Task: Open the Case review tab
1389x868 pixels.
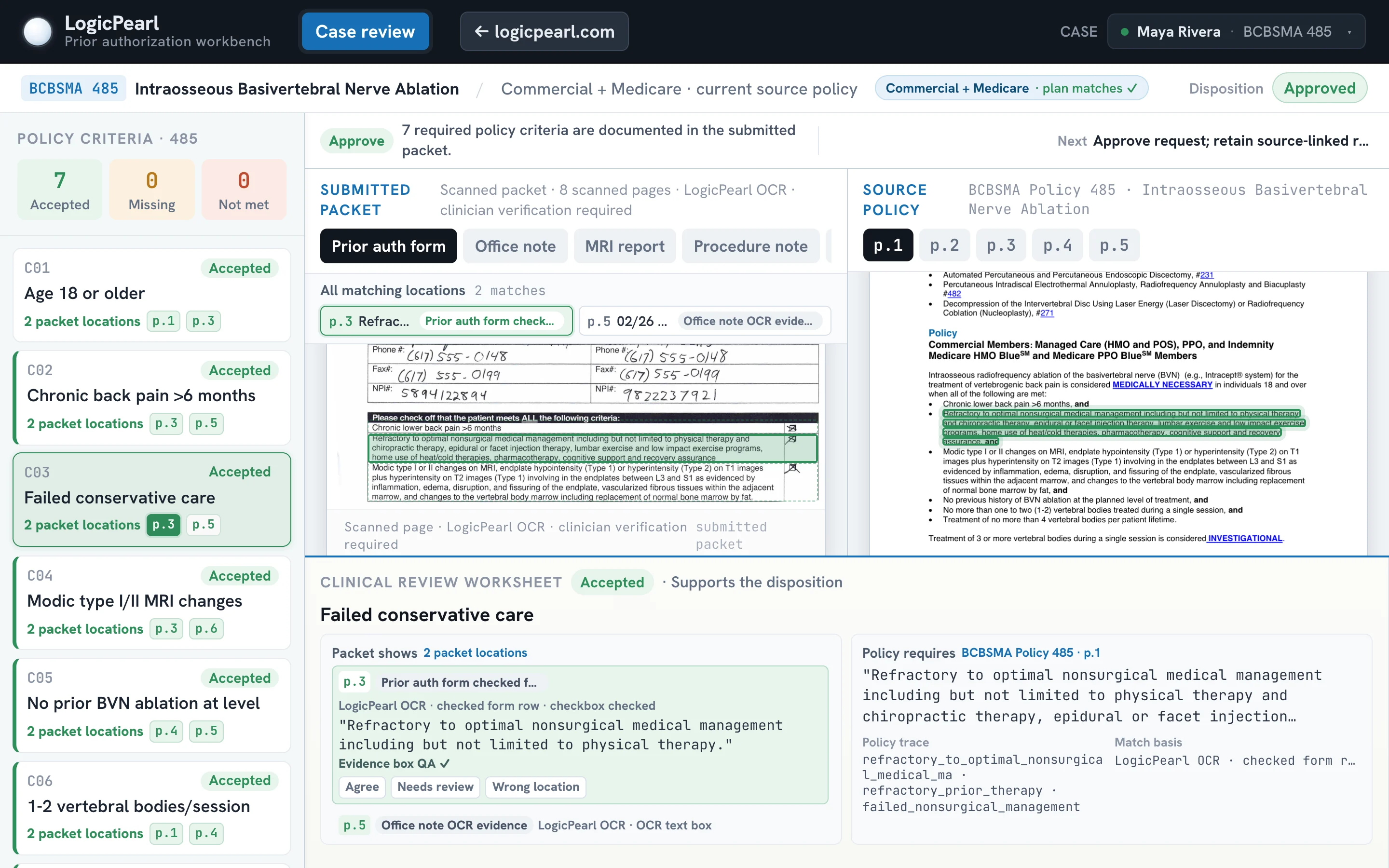Action: point(365,31)
